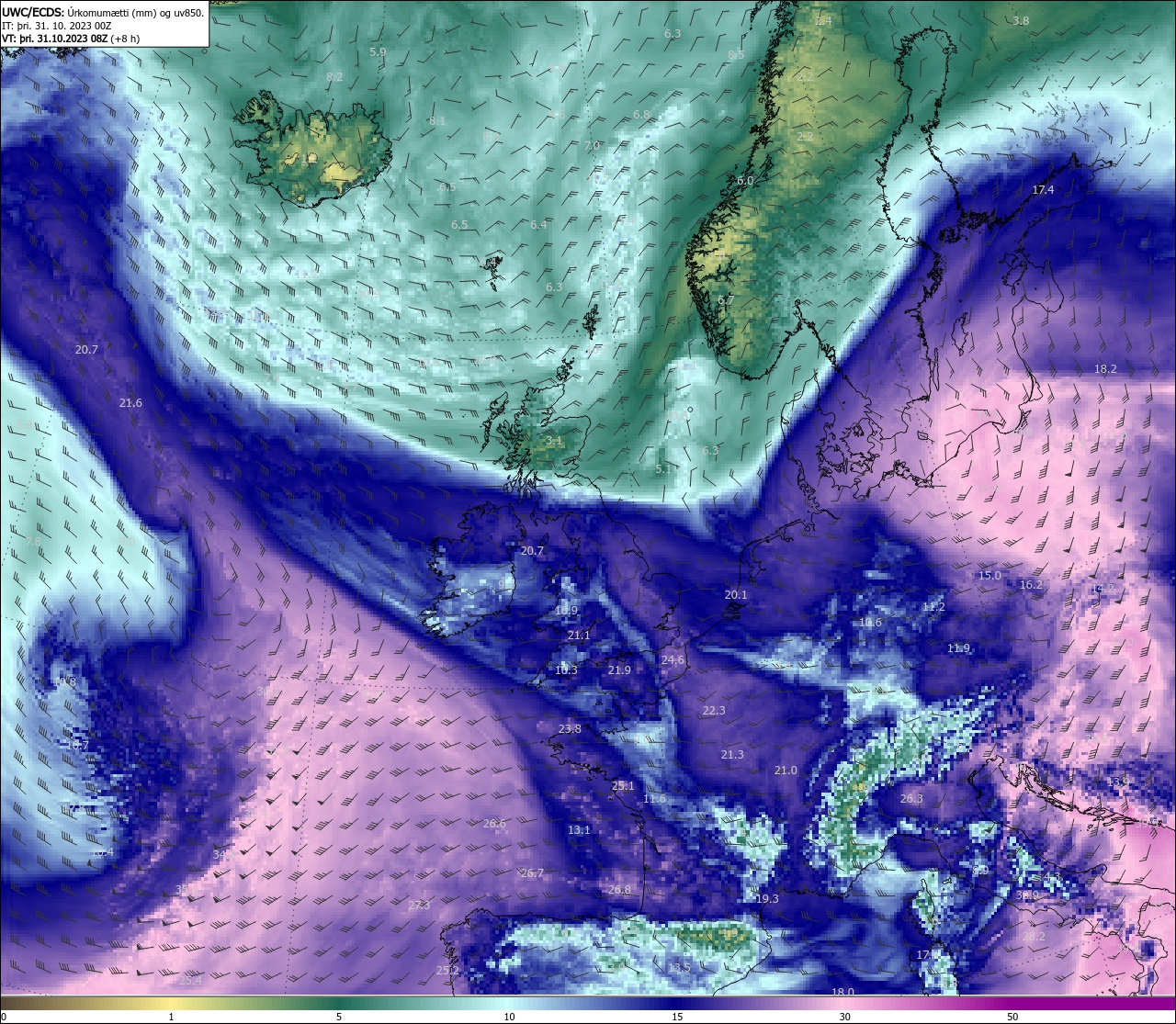
Task: Click the 21.3 value over France
Action: click(732, 755)
